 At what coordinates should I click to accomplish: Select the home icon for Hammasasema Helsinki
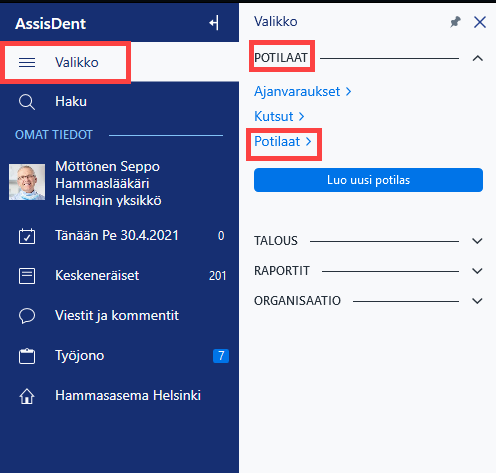click(27, 396)
